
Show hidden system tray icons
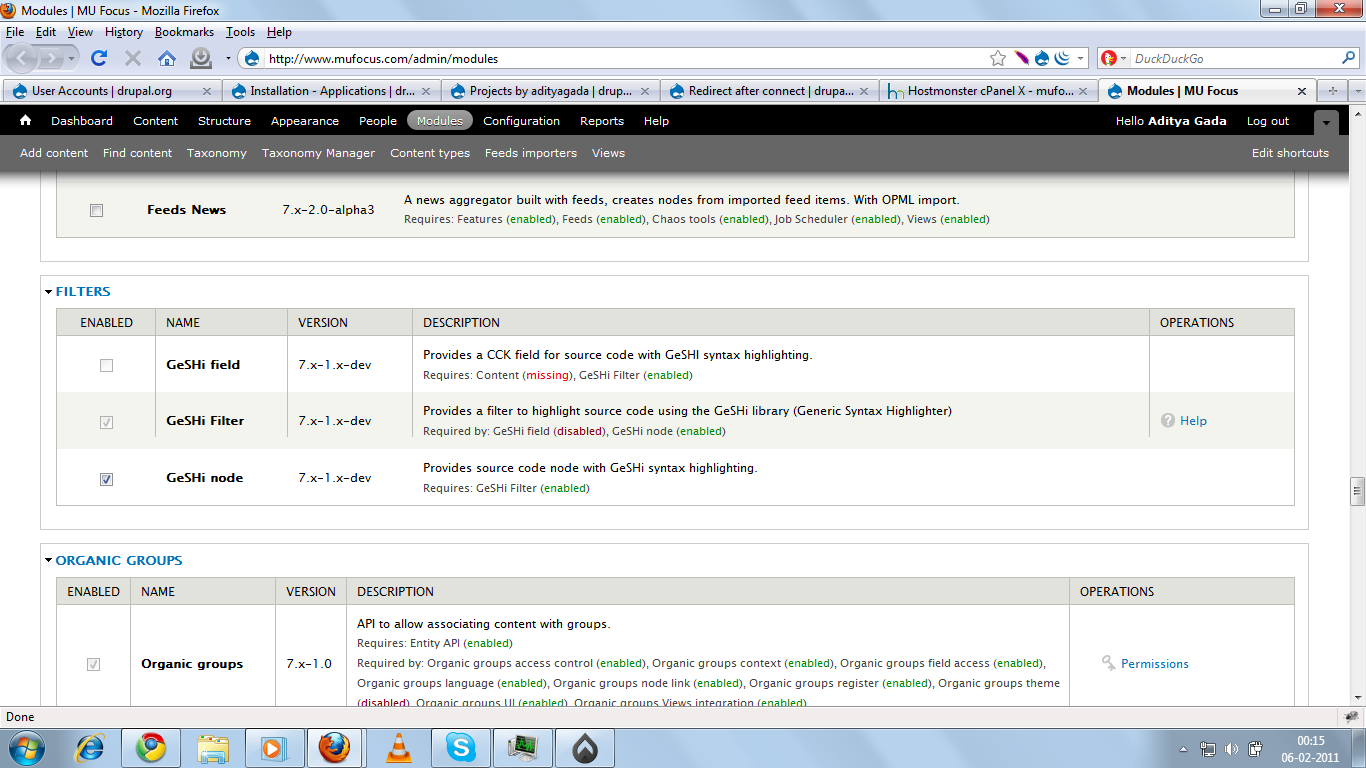tap(1185, 749)
